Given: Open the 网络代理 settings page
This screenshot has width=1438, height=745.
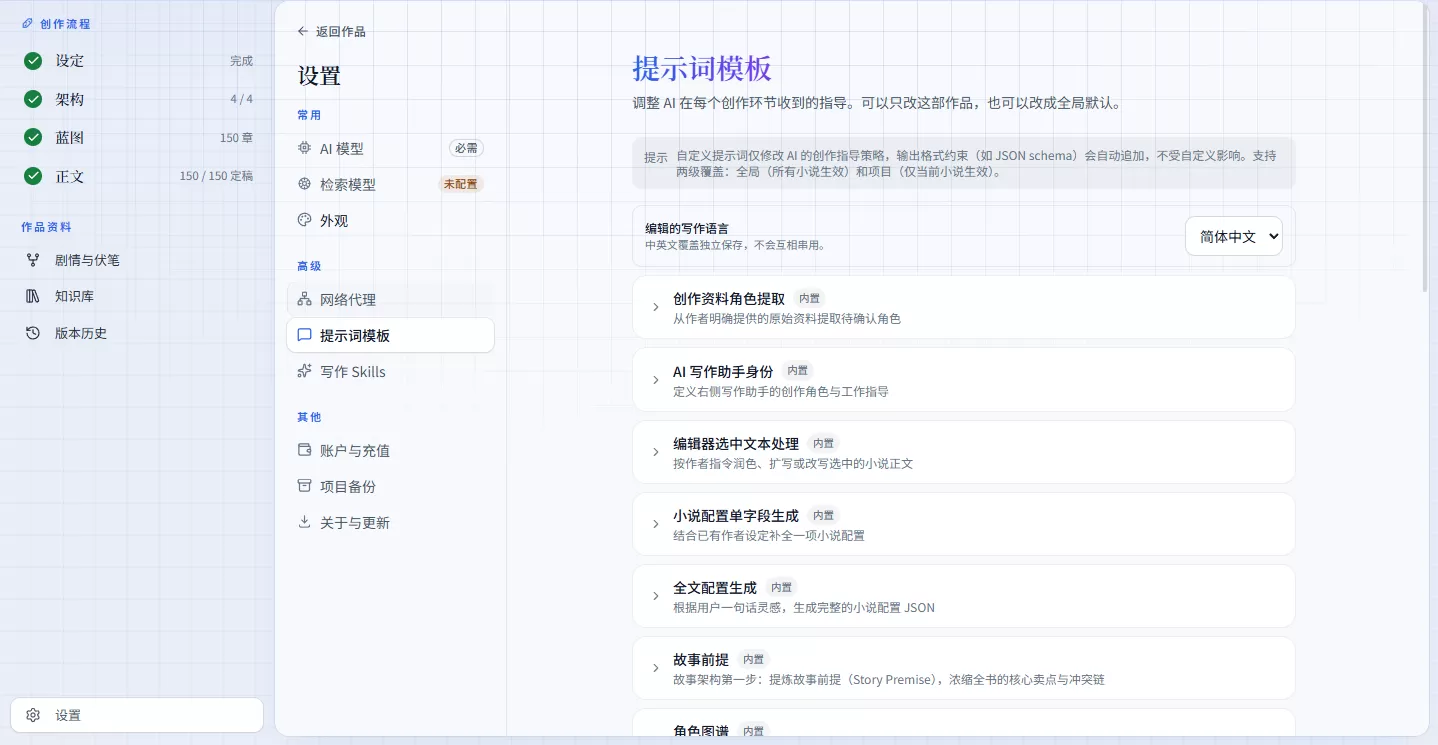Looking at the screenshot, I should (390, 299).
